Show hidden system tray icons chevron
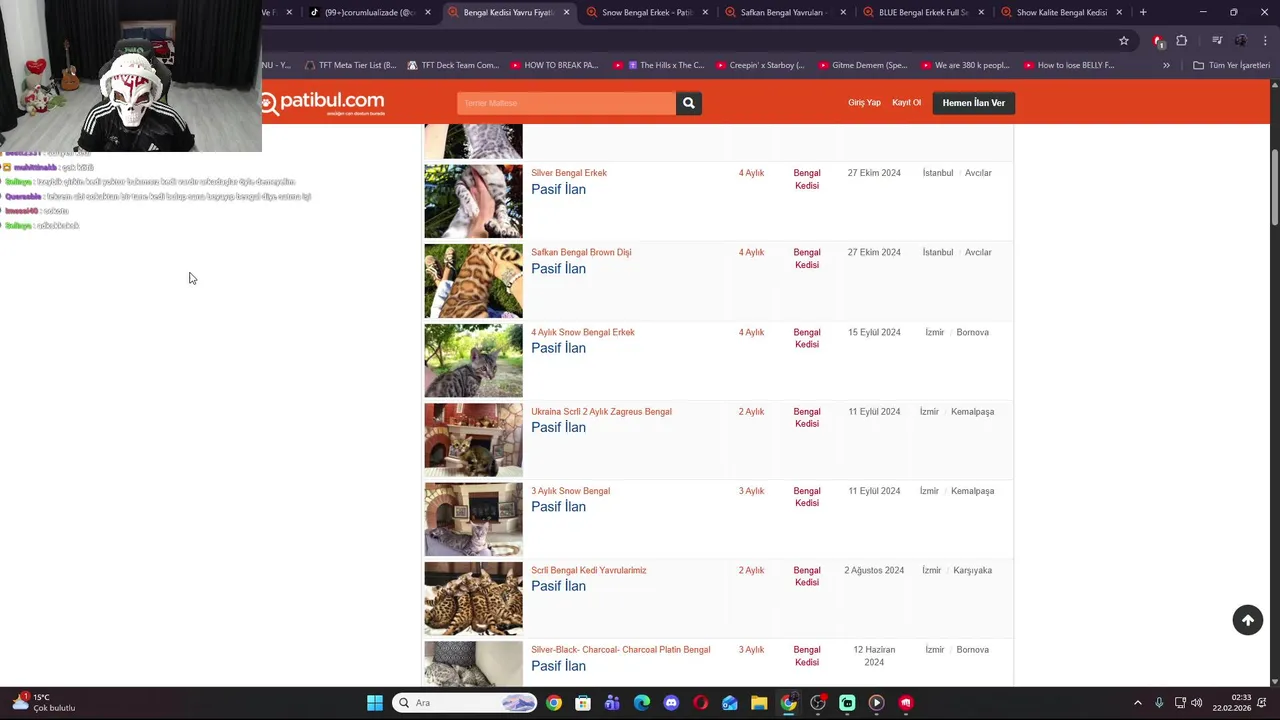Viewport: 1280px width, 720px height. (1137, 703)
